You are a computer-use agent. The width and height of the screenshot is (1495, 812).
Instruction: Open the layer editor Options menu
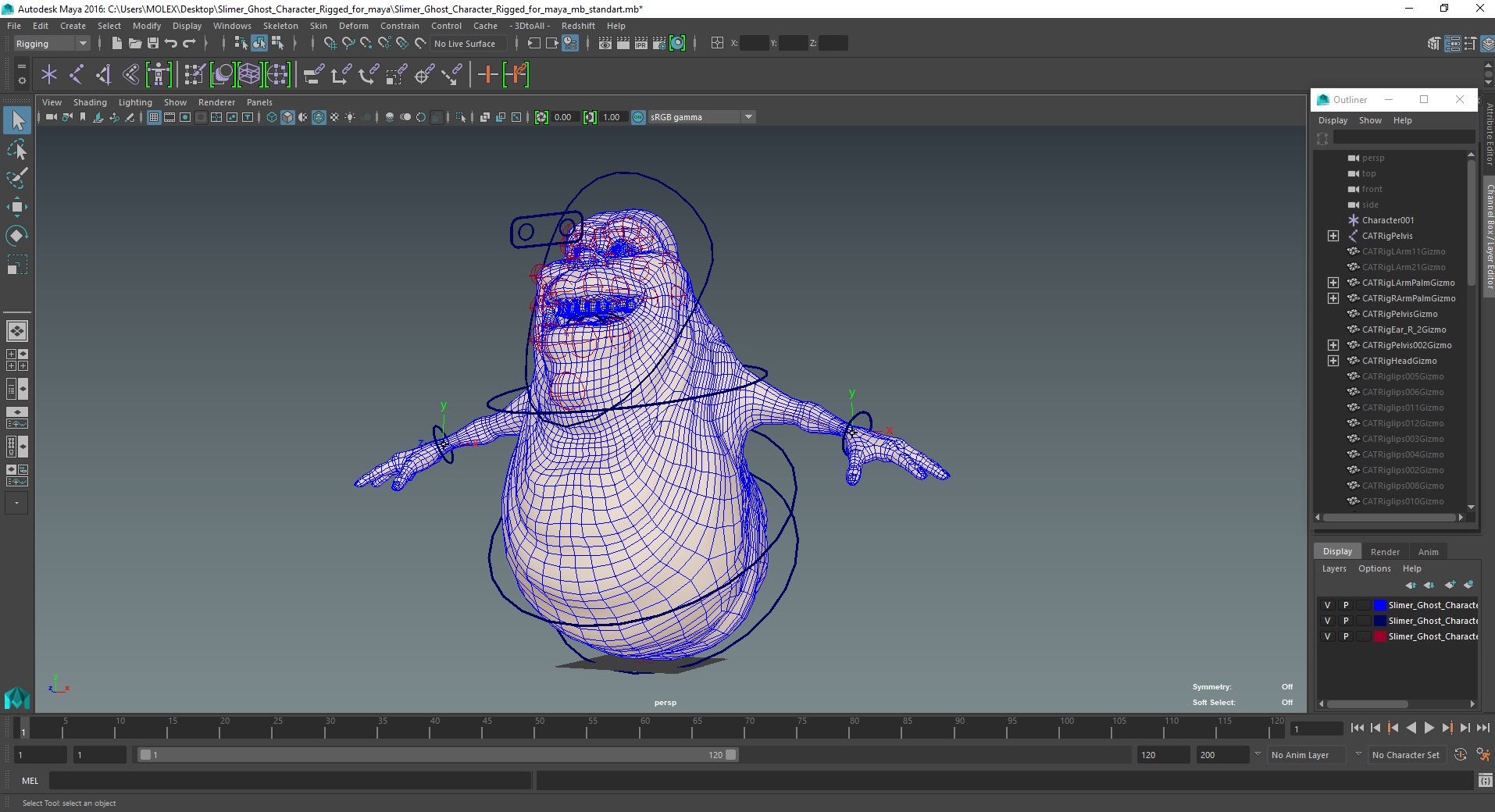coord(1374,568)
